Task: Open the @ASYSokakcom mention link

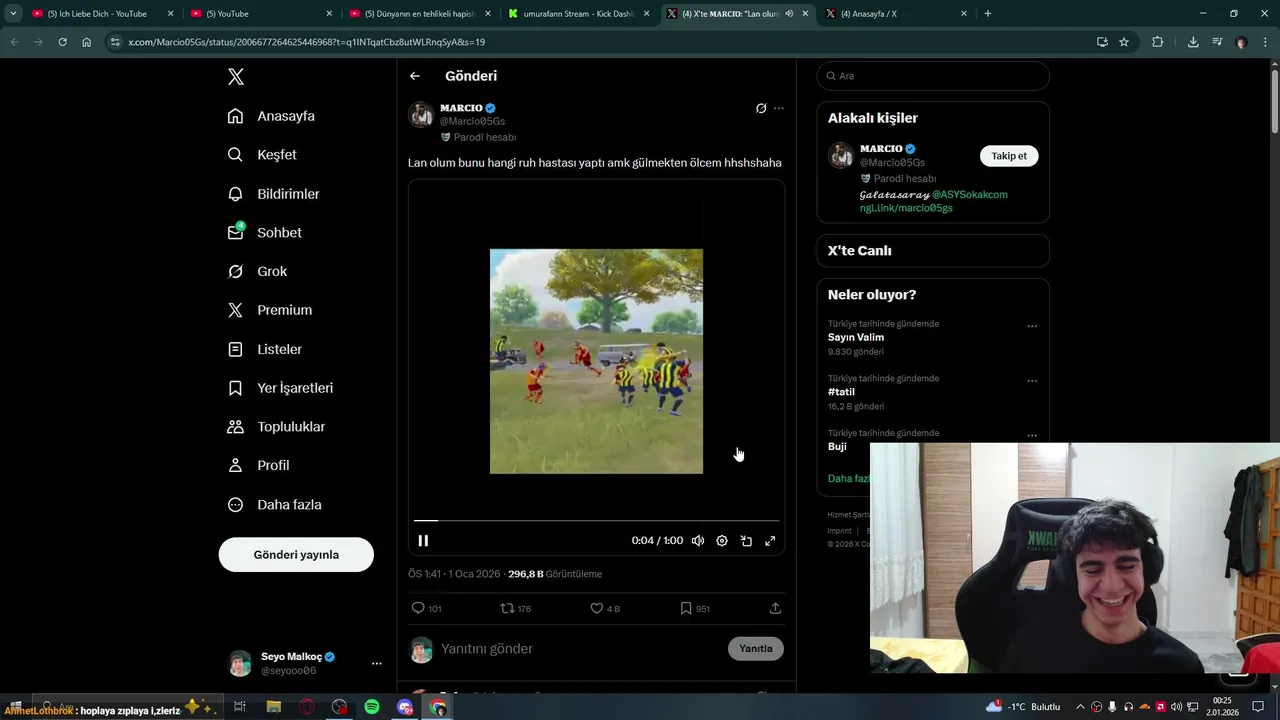Action: tap(970, 195)
